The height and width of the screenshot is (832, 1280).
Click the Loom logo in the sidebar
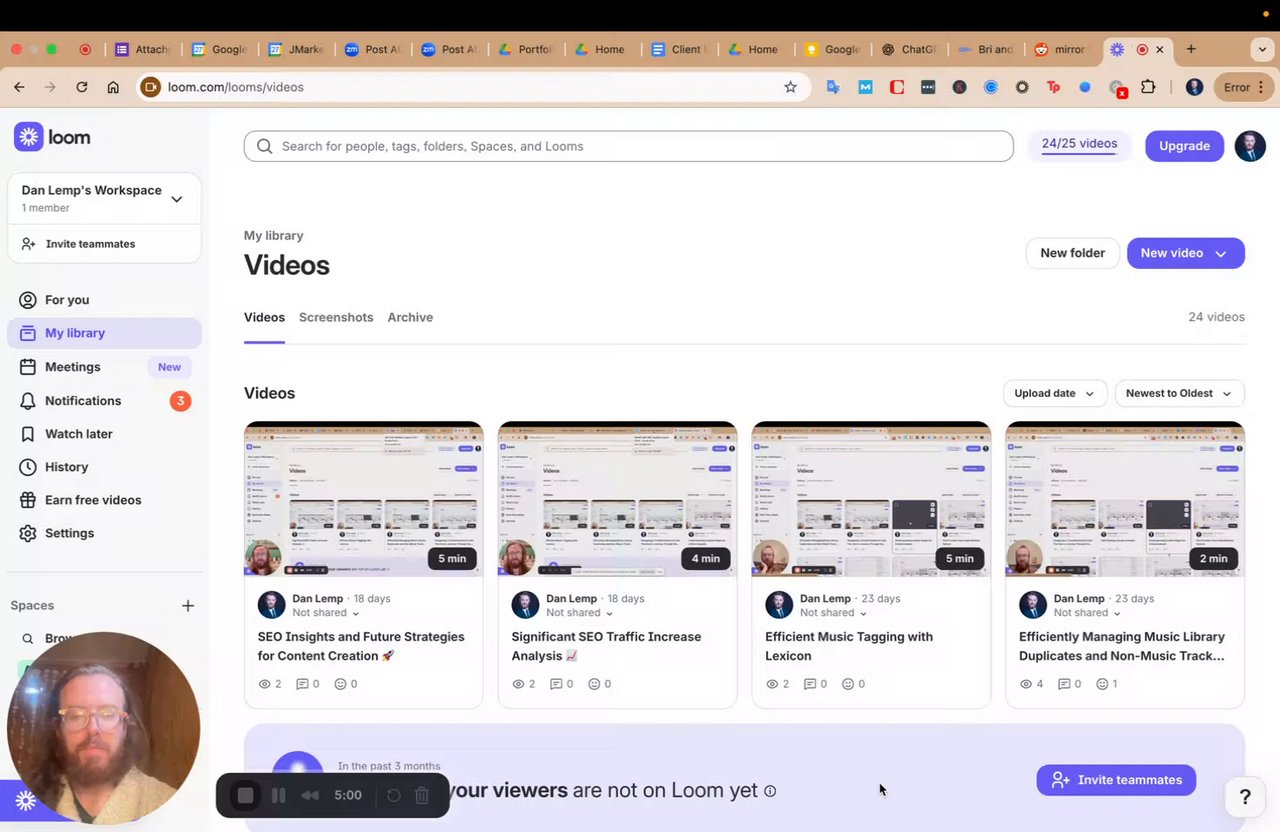[x=52, y=137]
